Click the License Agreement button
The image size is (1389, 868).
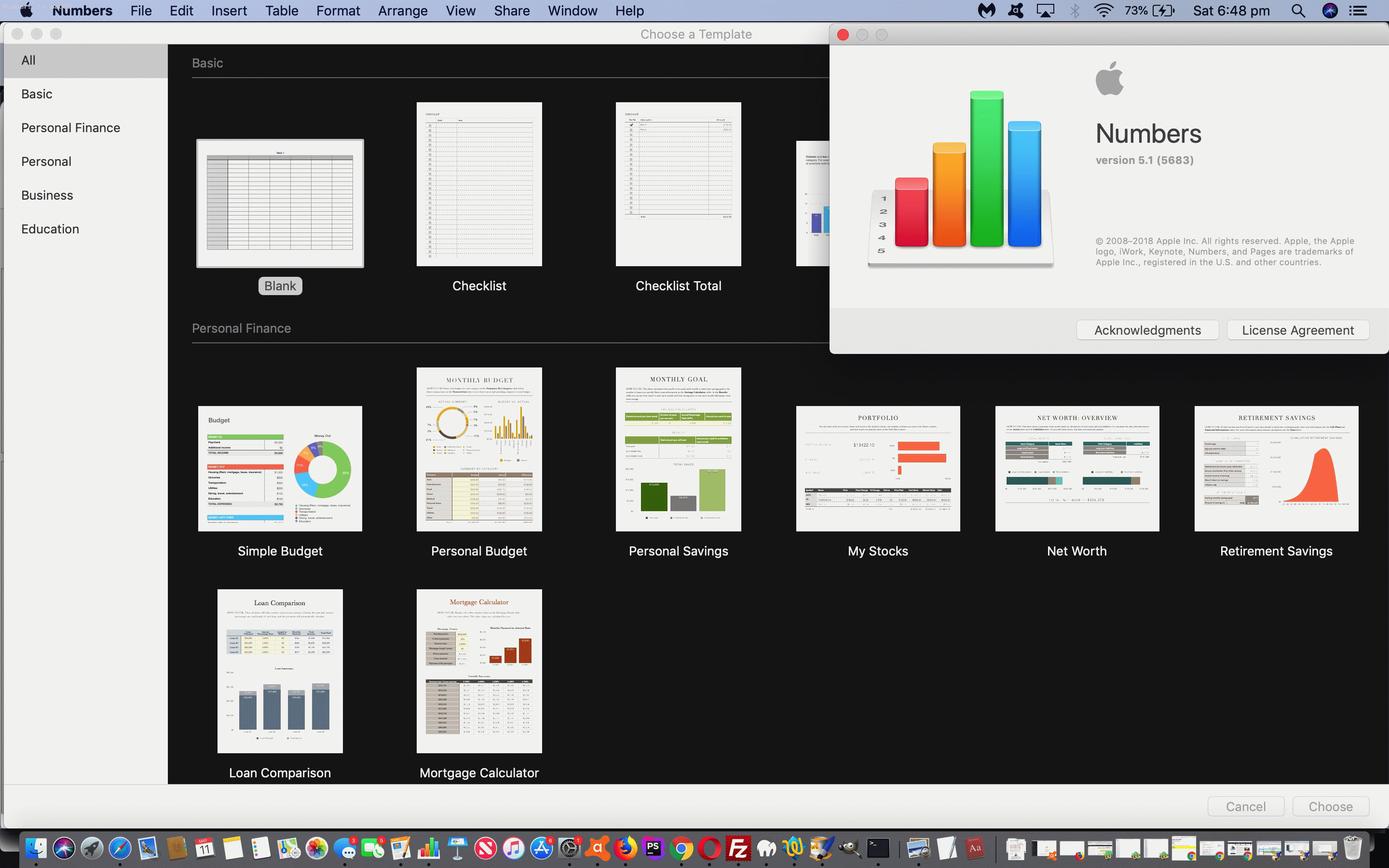(1298, 330)
